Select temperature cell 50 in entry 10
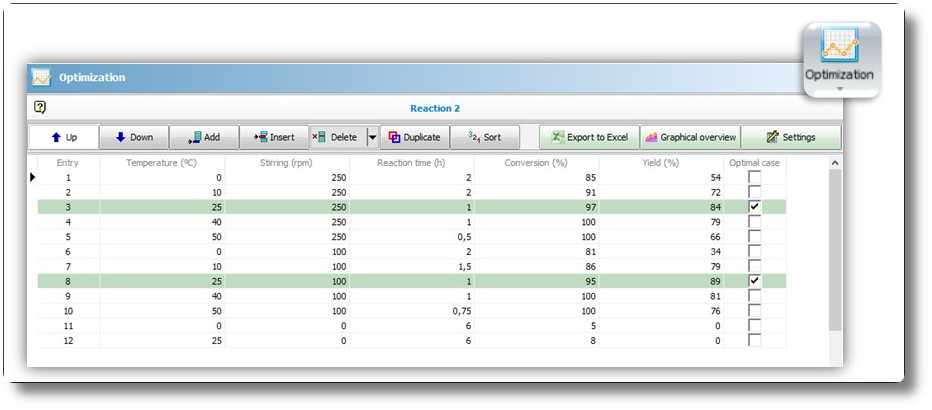This screenshot has height=410, width=932. pyautogui.click(x=162, y=310)
